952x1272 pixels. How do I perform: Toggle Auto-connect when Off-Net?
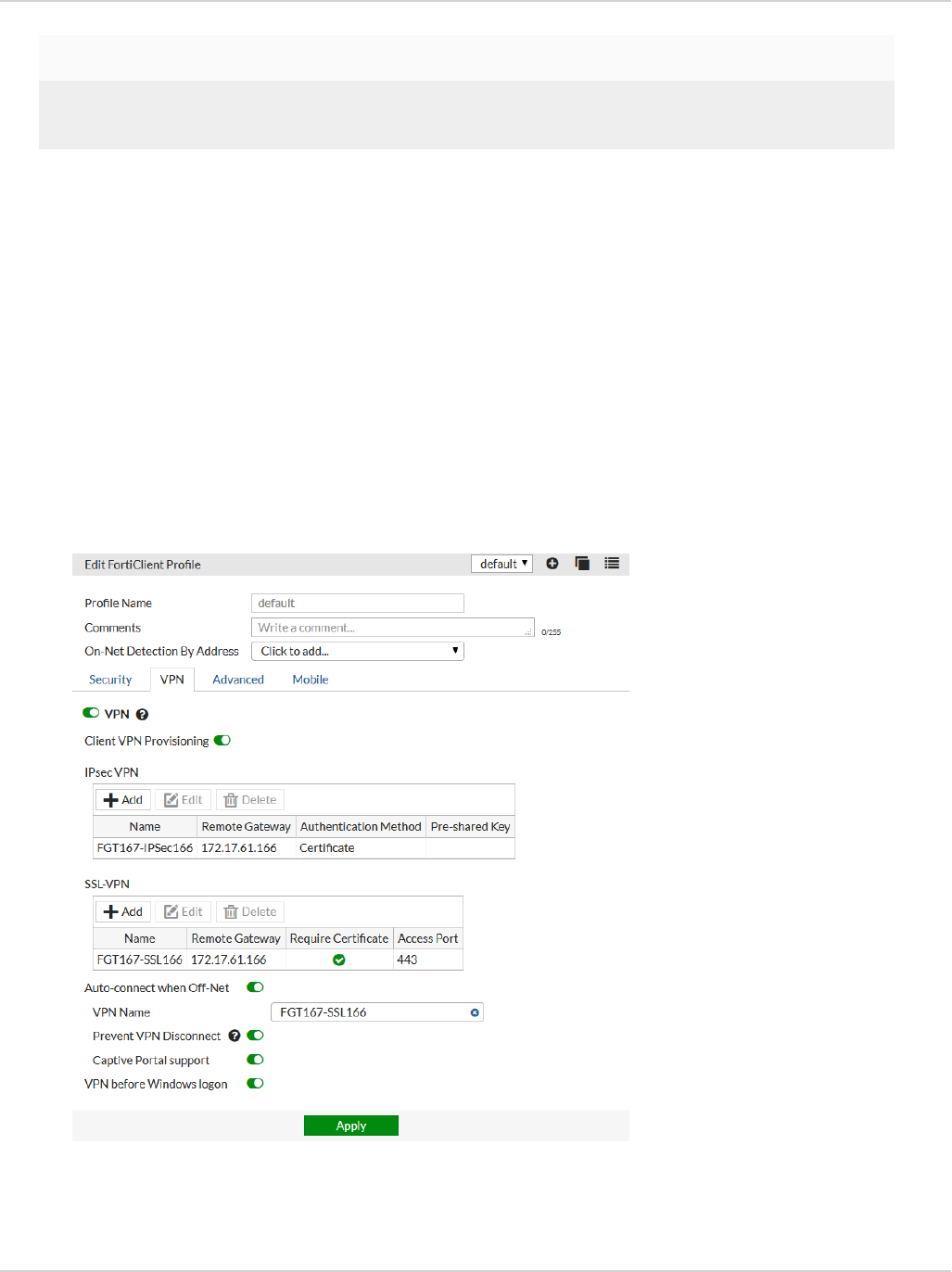(x=255, y=987)
